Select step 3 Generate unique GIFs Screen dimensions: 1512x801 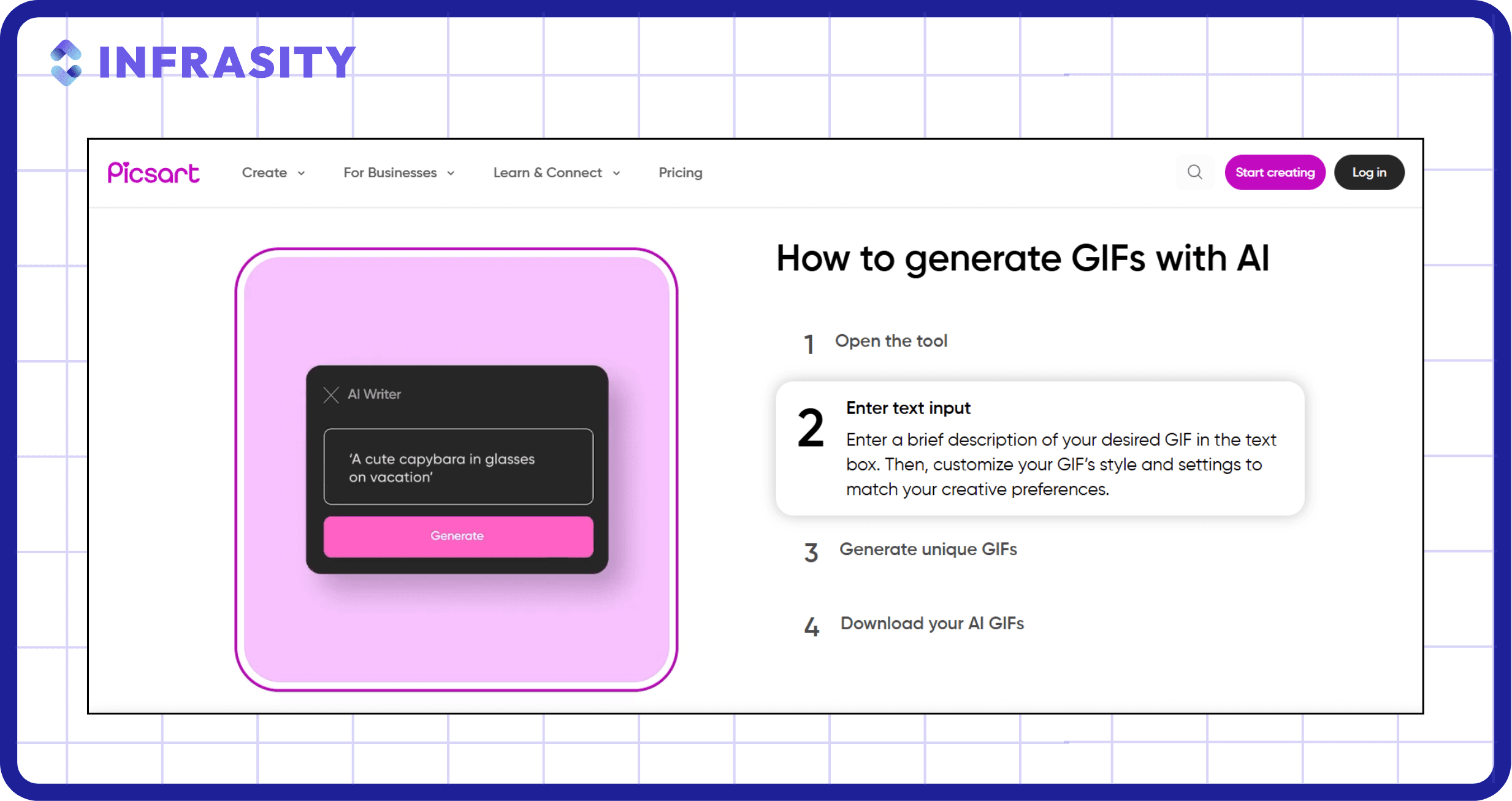tap(910, 551)
